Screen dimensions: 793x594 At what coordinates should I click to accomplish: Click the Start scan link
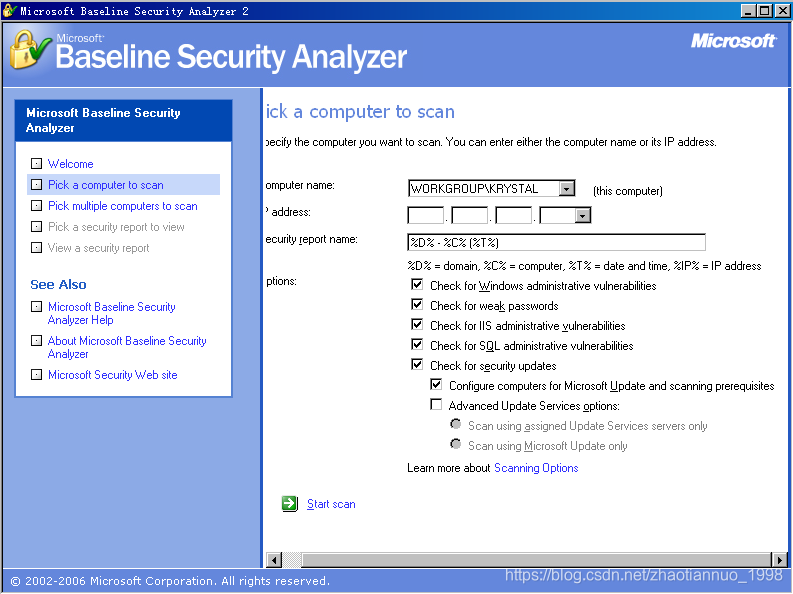(331, 504)
